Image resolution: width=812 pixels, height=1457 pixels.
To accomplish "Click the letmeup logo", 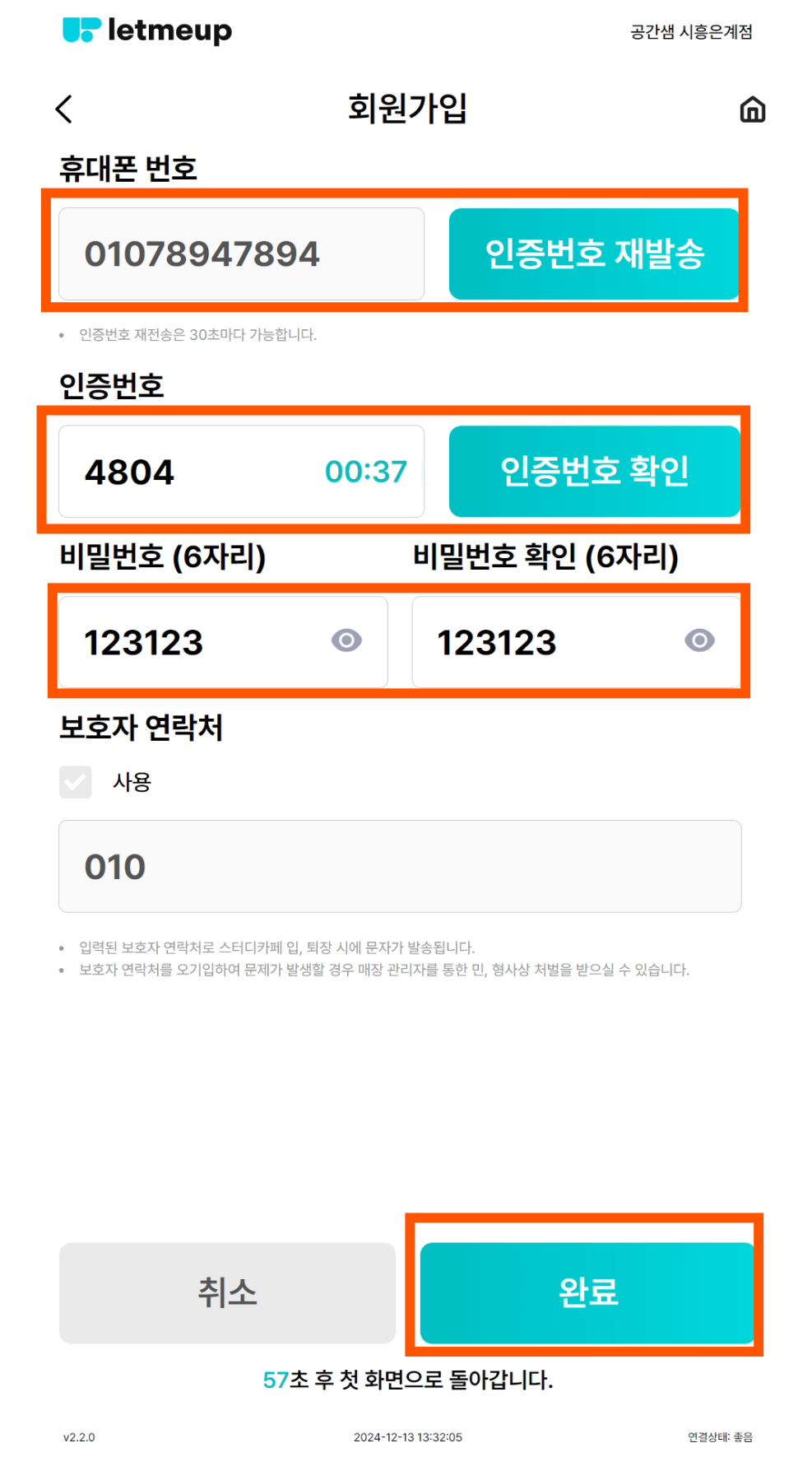I will click(147, 30).
